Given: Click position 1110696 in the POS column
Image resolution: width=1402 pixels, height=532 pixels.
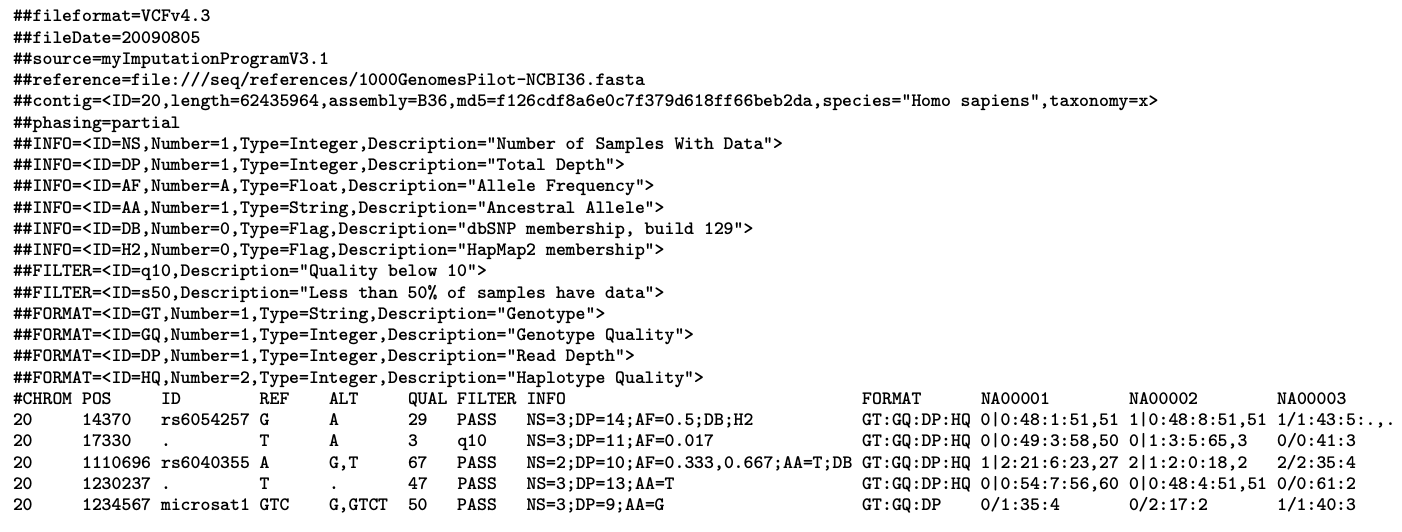Looking at the screenshot, I should pos(117,463).
